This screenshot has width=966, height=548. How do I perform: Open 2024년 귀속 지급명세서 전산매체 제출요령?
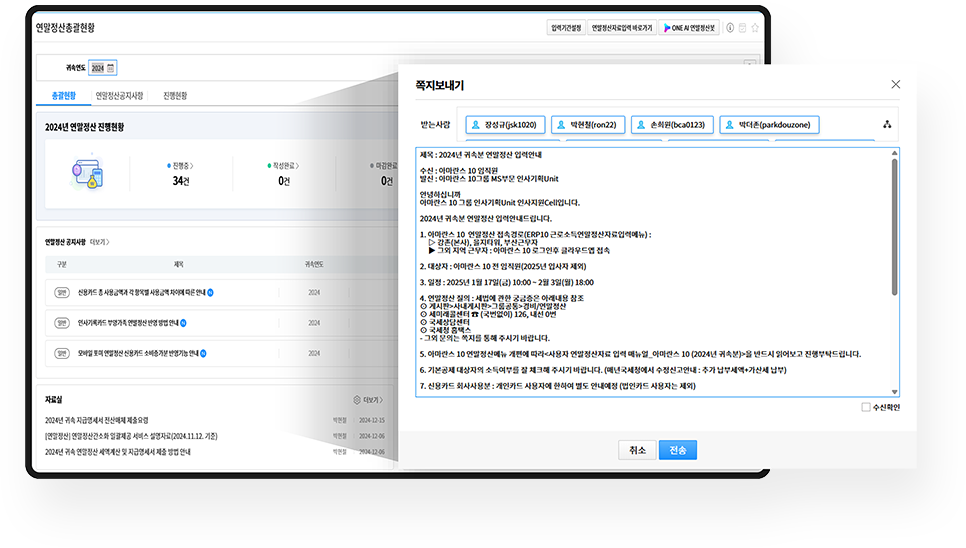[97, 421]
